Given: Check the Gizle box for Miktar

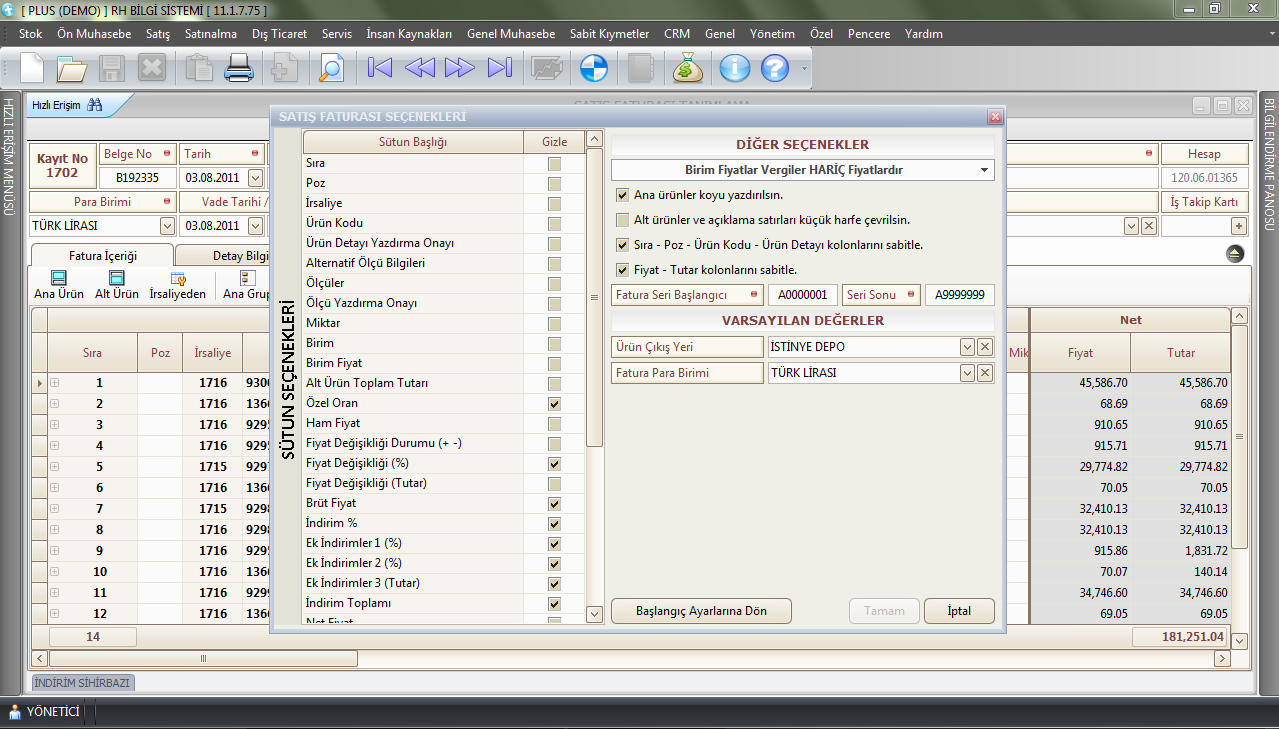Looking at the screenshot, I should 554,324.
